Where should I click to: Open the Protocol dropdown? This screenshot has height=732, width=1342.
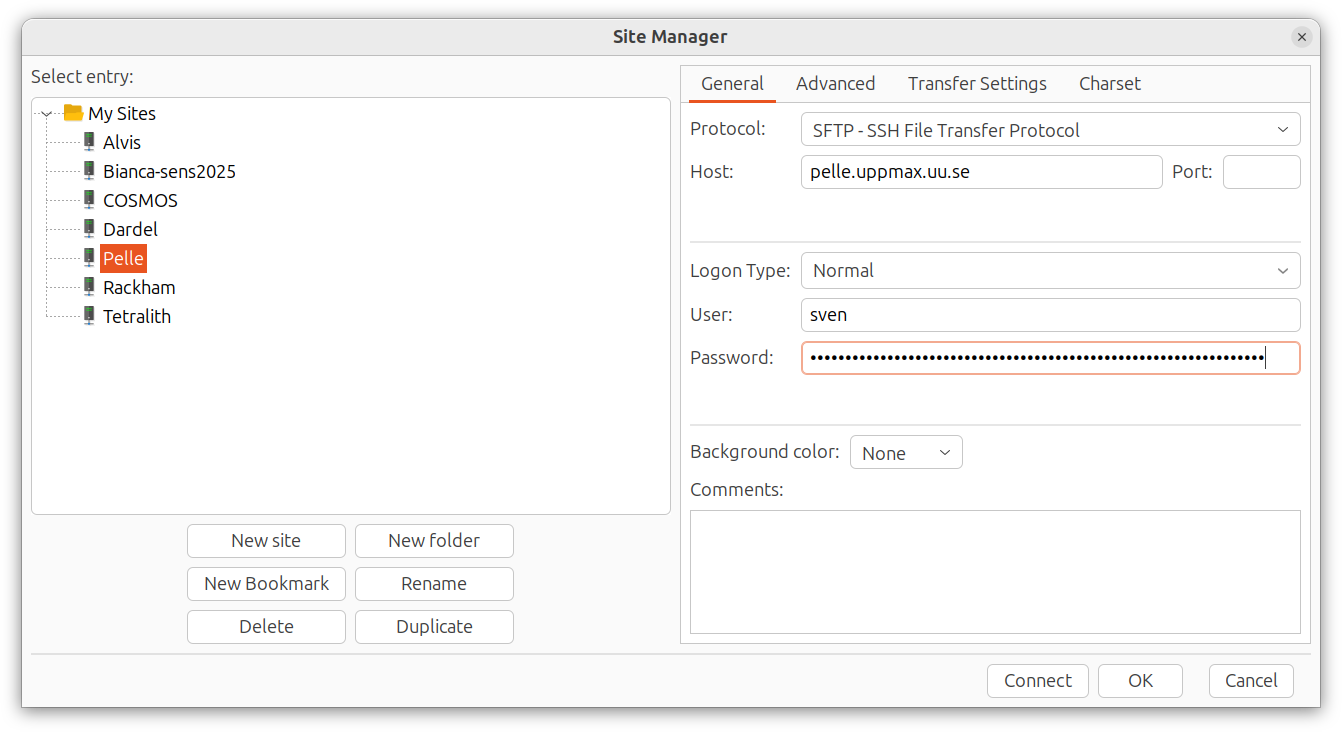pos(1050,130)
